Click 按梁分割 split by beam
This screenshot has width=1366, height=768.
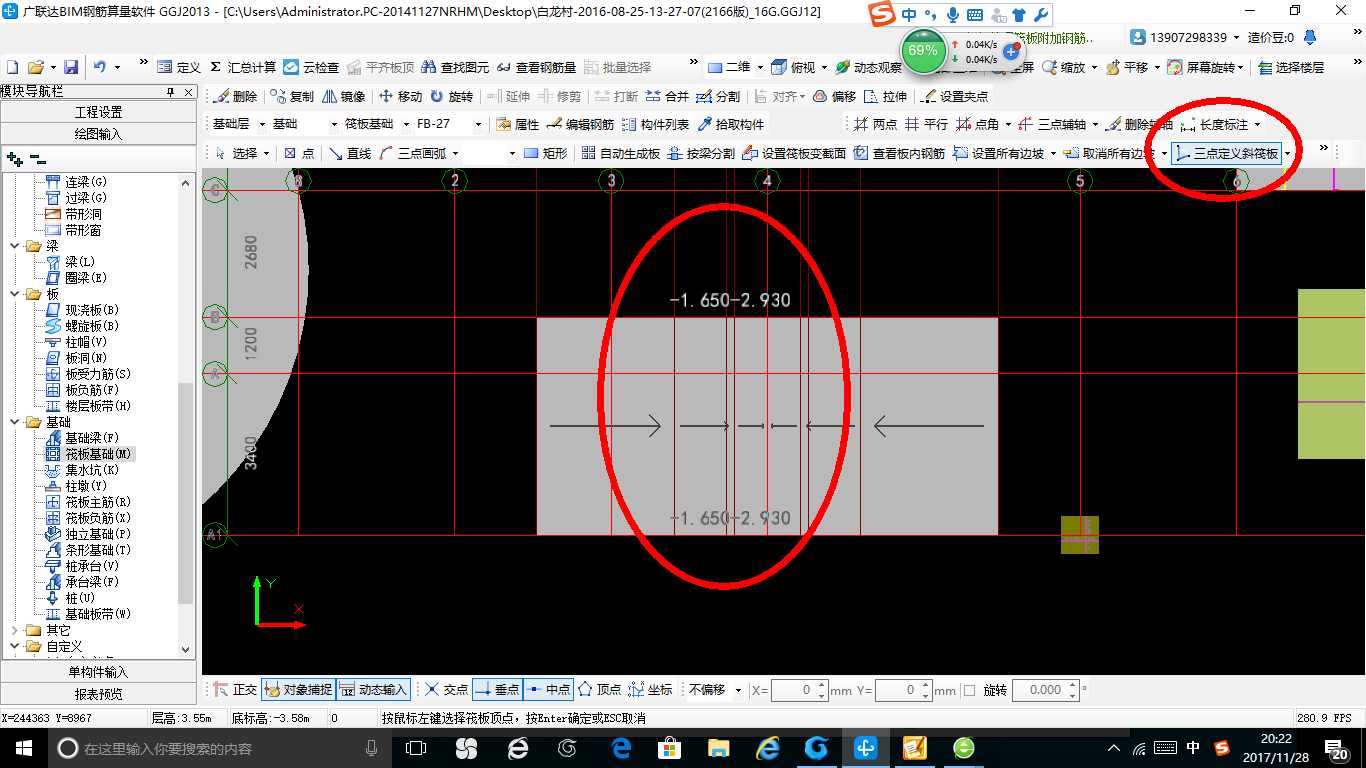[701, 153]
